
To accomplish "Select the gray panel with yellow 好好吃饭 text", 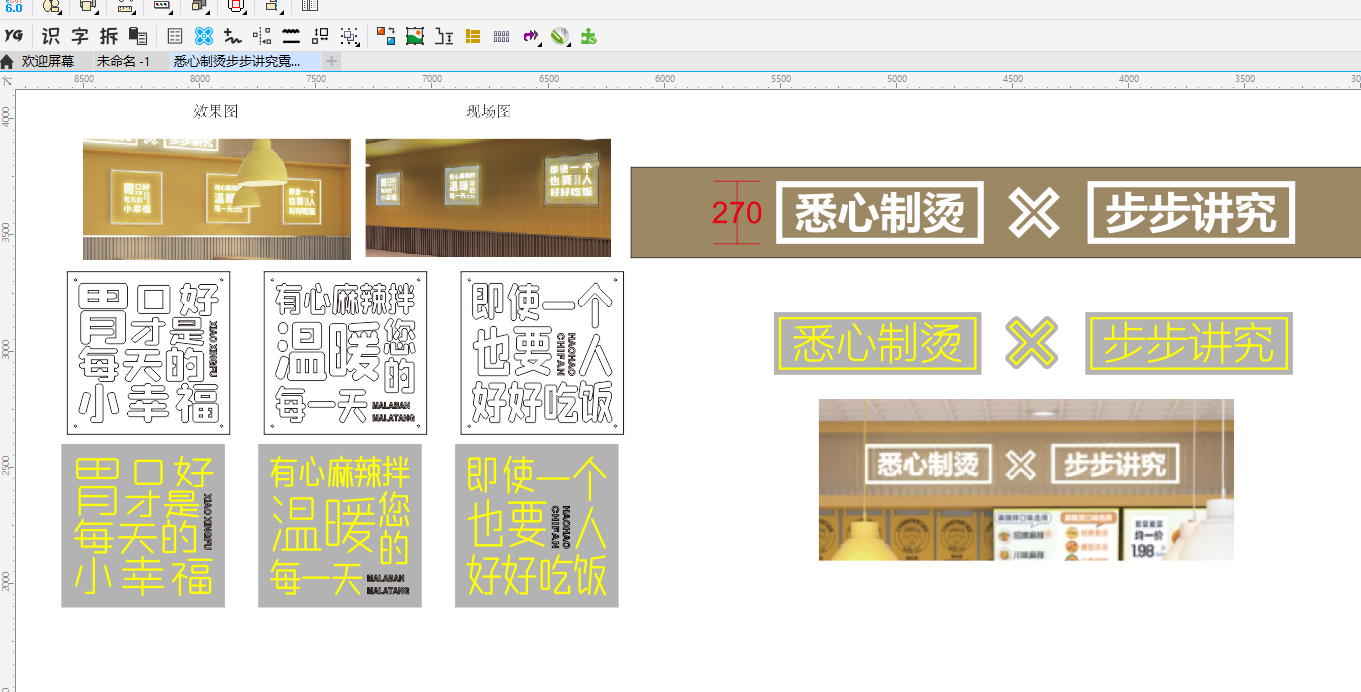I will 537,526.
